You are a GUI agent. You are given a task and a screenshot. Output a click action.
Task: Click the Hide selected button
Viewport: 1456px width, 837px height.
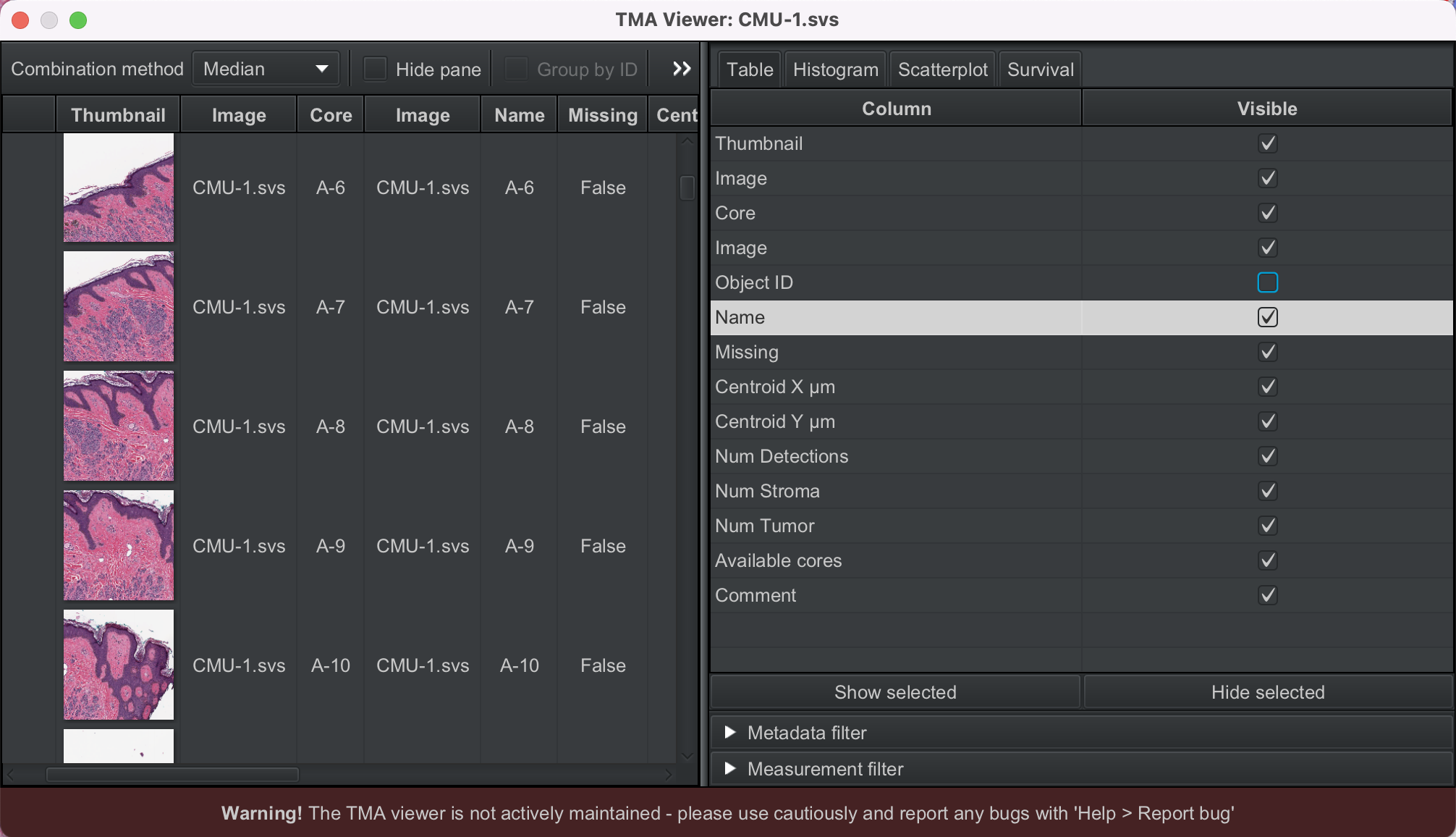[1267, 692]
